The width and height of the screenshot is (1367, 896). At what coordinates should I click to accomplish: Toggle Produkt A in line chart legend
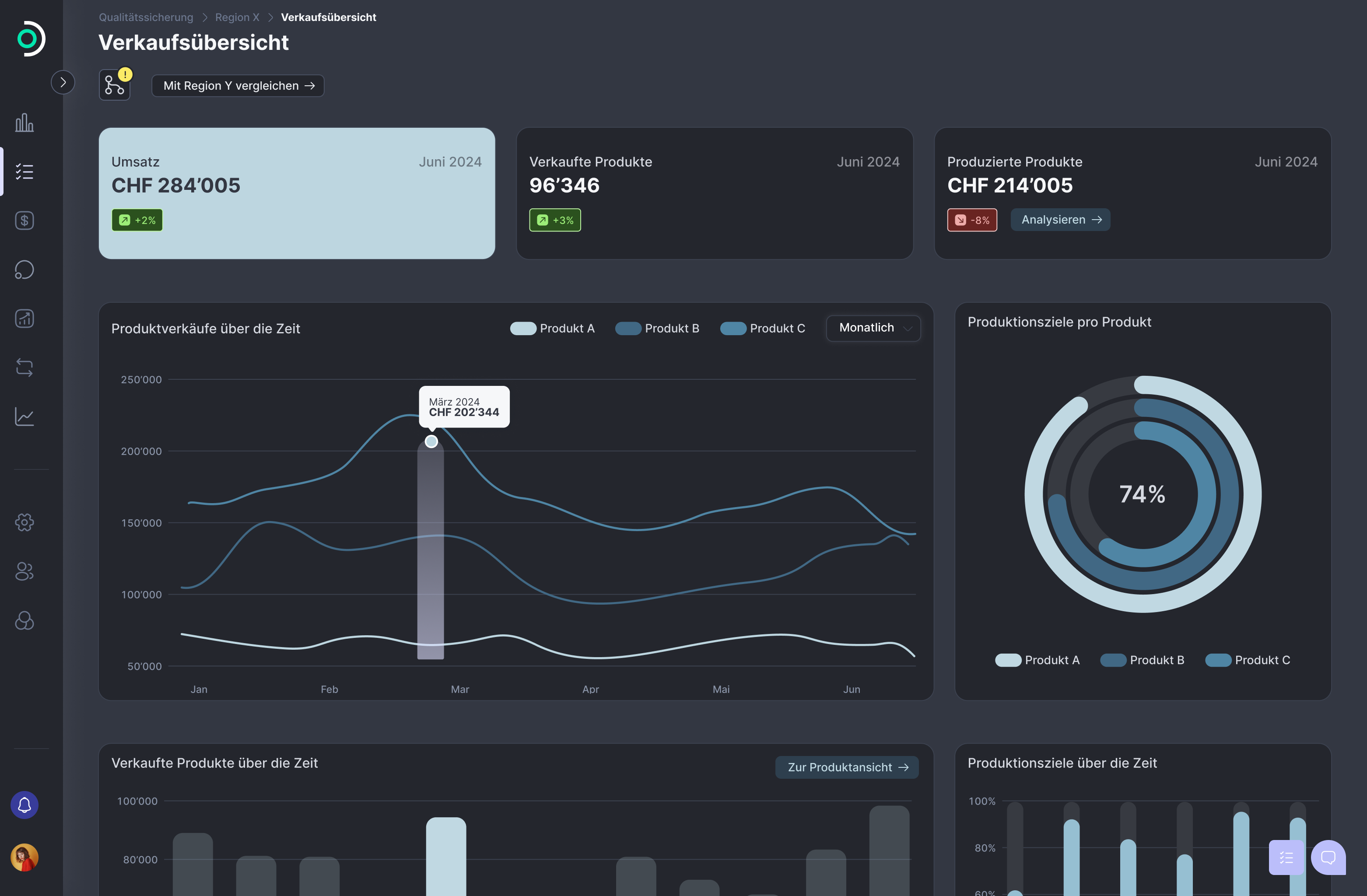(553, 329)
